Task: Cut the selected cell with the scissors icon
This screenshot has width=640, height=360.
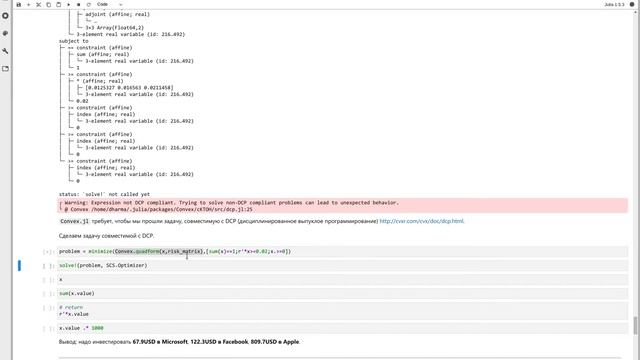Action: [38, 4]
